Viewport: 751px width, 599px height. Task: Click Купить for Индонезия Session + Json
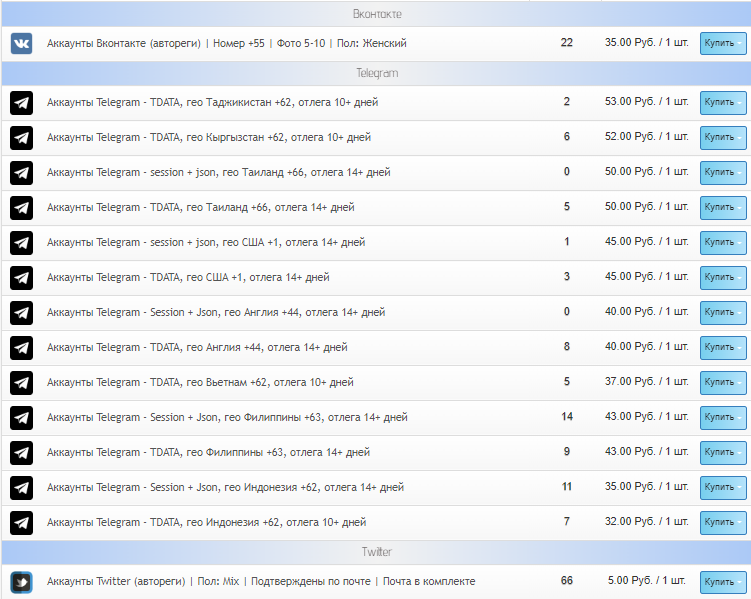coord(723,487)
